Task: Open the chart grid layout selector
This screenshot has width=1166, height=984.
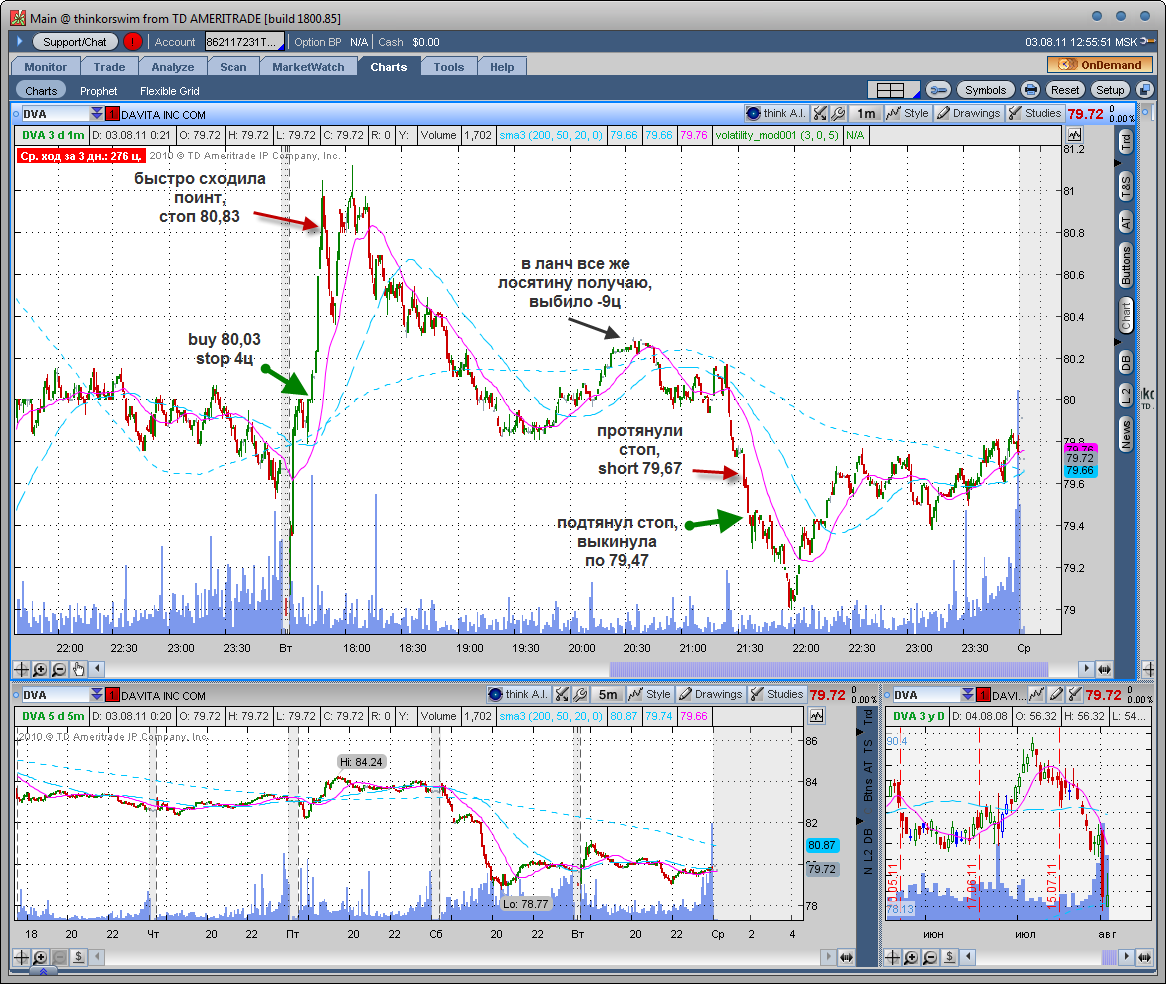Action: pyautogui.click(x=894, y=90)
